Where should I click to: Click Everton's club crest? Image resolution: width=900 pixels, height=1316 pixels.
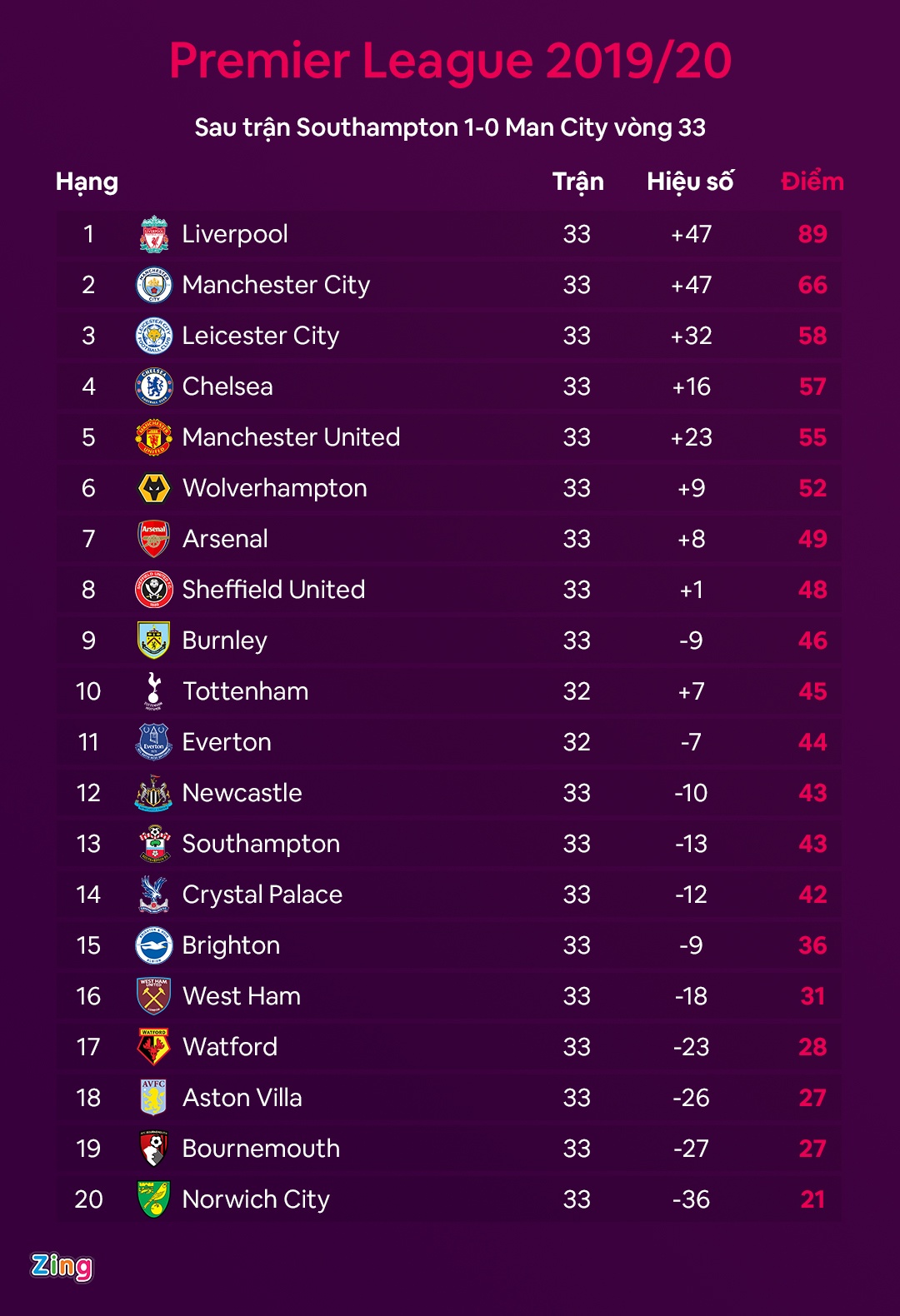154,742
